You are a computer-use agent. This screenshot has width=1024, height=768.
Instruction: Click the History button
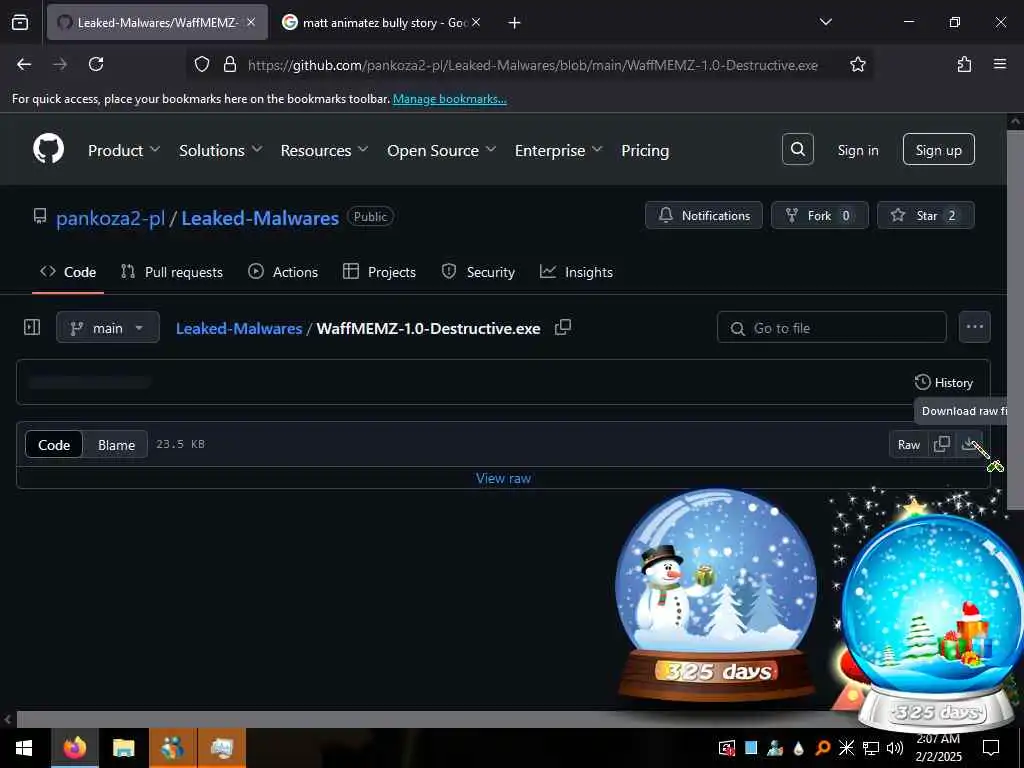944,382
